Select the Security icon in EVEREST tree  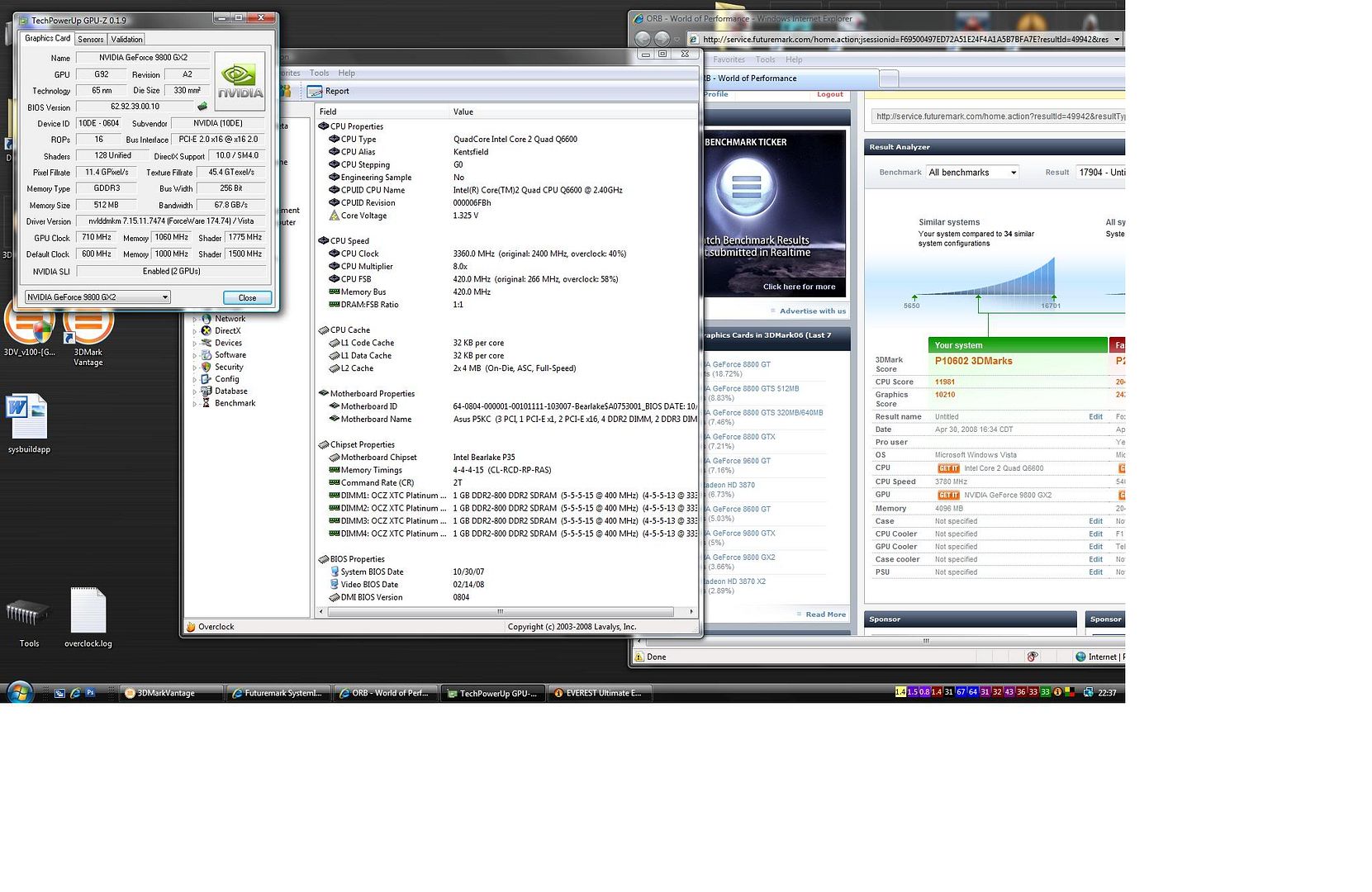pos(207,368)
